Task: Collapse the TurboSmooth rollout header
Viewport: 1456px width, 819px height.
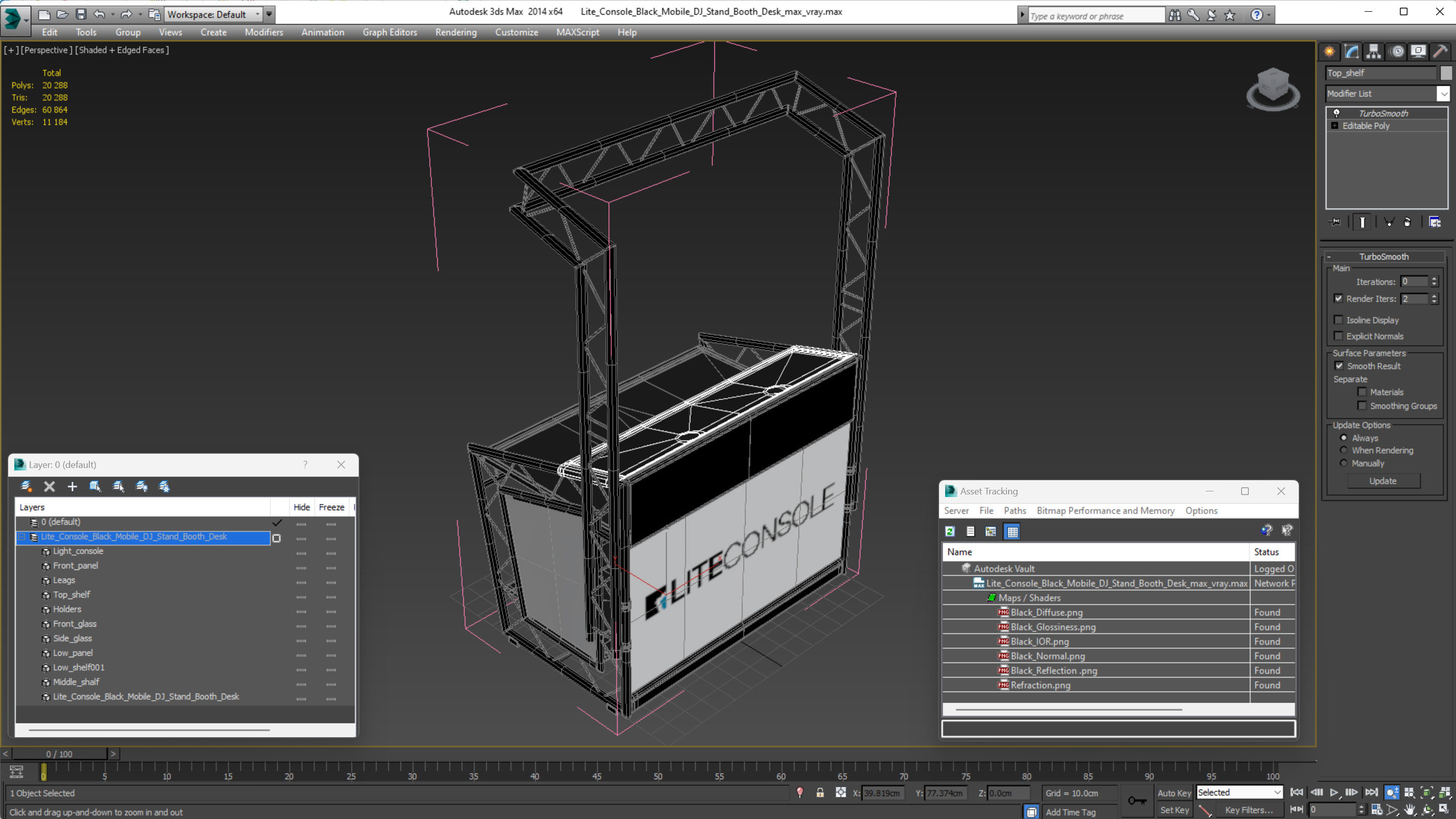Action: (x=1384, y=257)
